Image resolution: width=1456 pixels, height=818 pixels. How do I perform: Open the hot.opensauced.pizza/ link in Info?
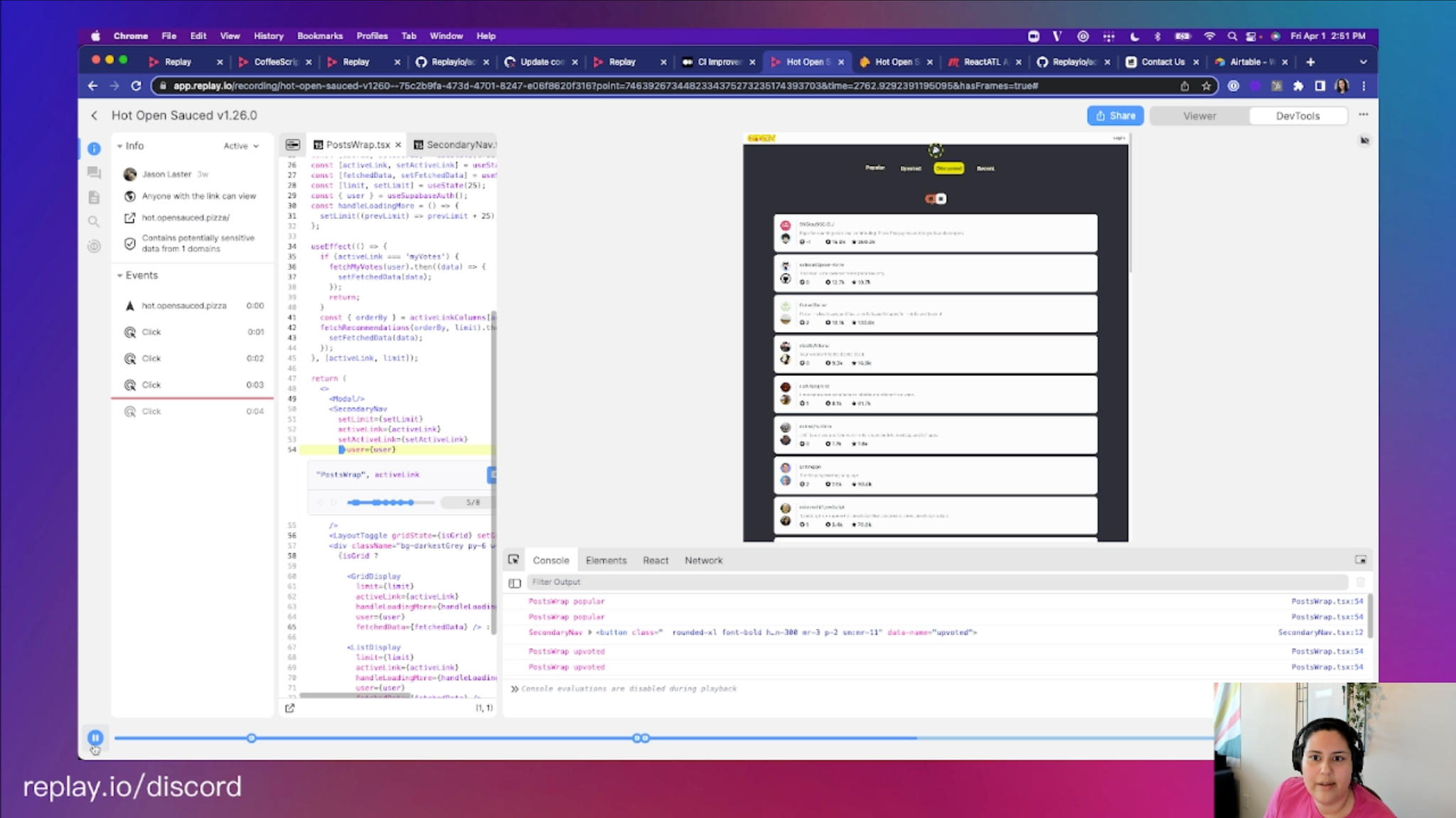[x=185, y=217]
